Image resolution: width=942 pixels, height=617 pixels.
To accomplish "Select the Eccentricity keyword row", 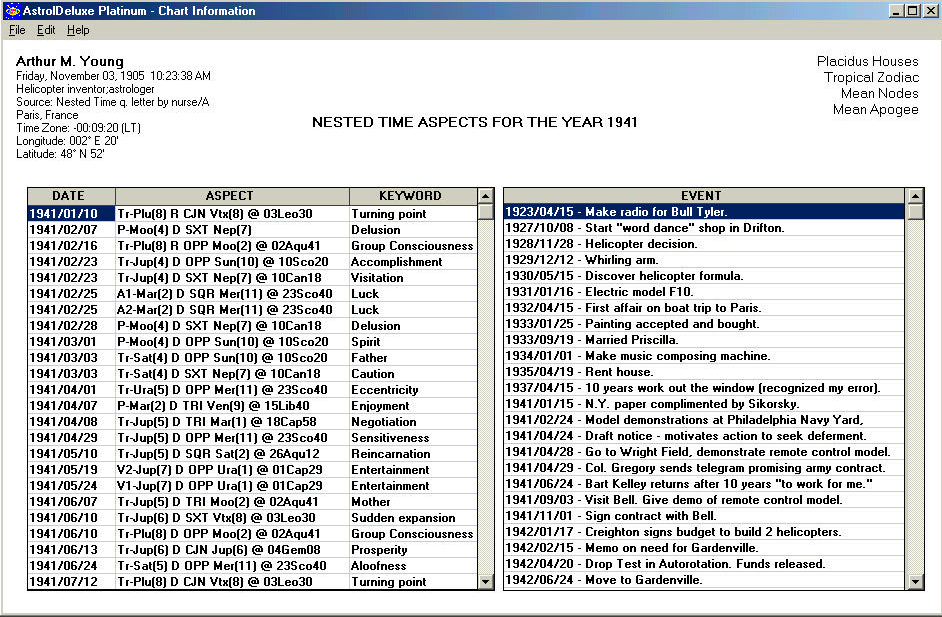I will [x=413, y=390].
